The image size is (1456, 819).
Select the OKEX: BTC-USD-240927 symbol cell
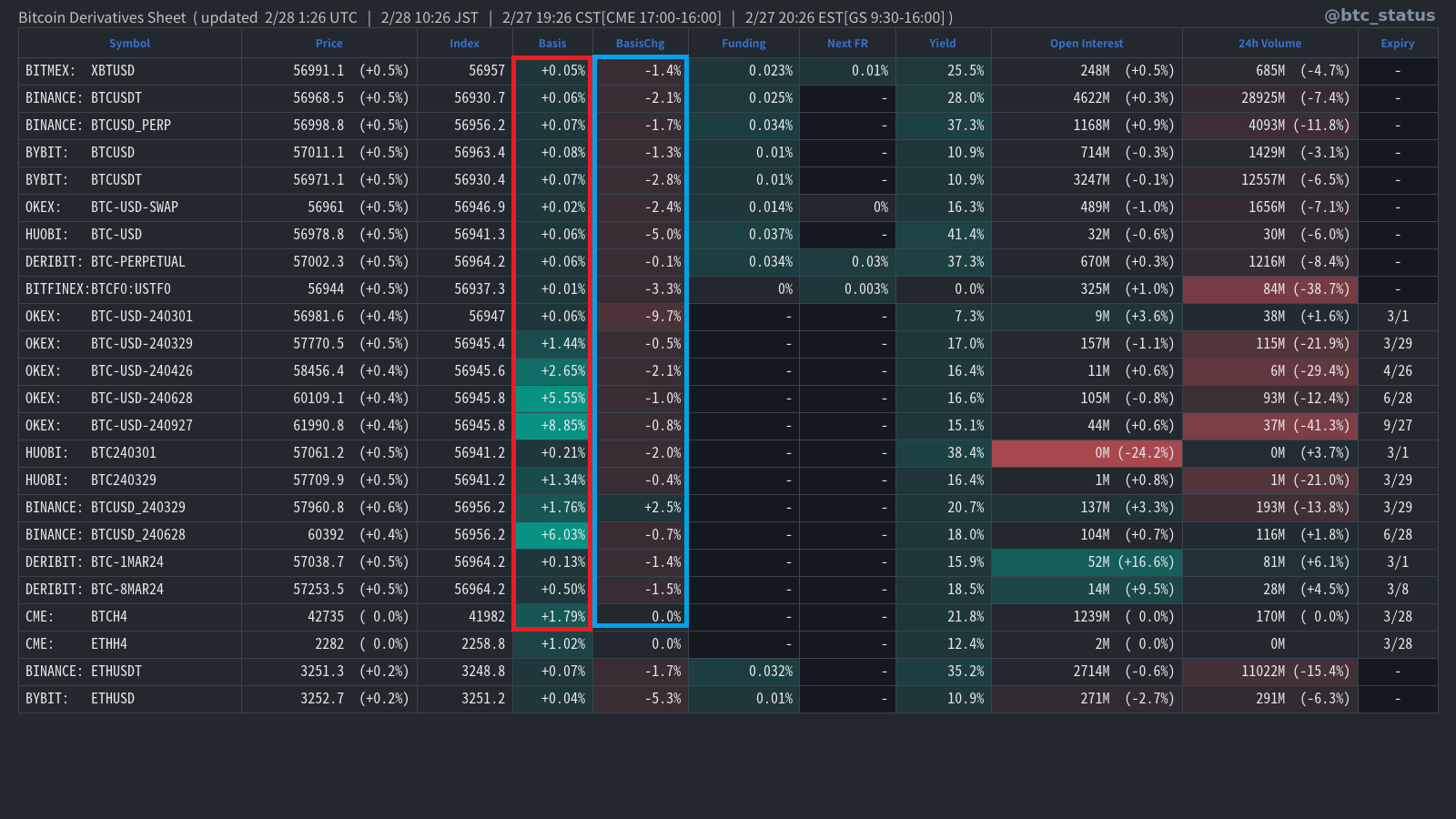click(130, 426)
